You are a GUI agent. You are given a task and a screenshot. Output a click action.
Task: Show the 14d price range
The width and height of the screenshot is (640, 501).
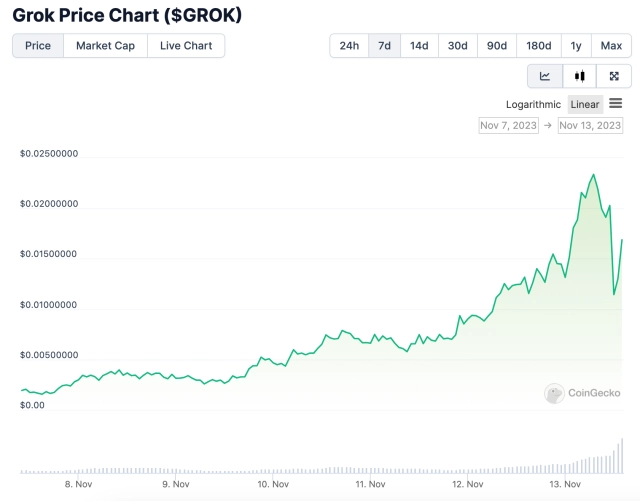click(x=419, y=46)
